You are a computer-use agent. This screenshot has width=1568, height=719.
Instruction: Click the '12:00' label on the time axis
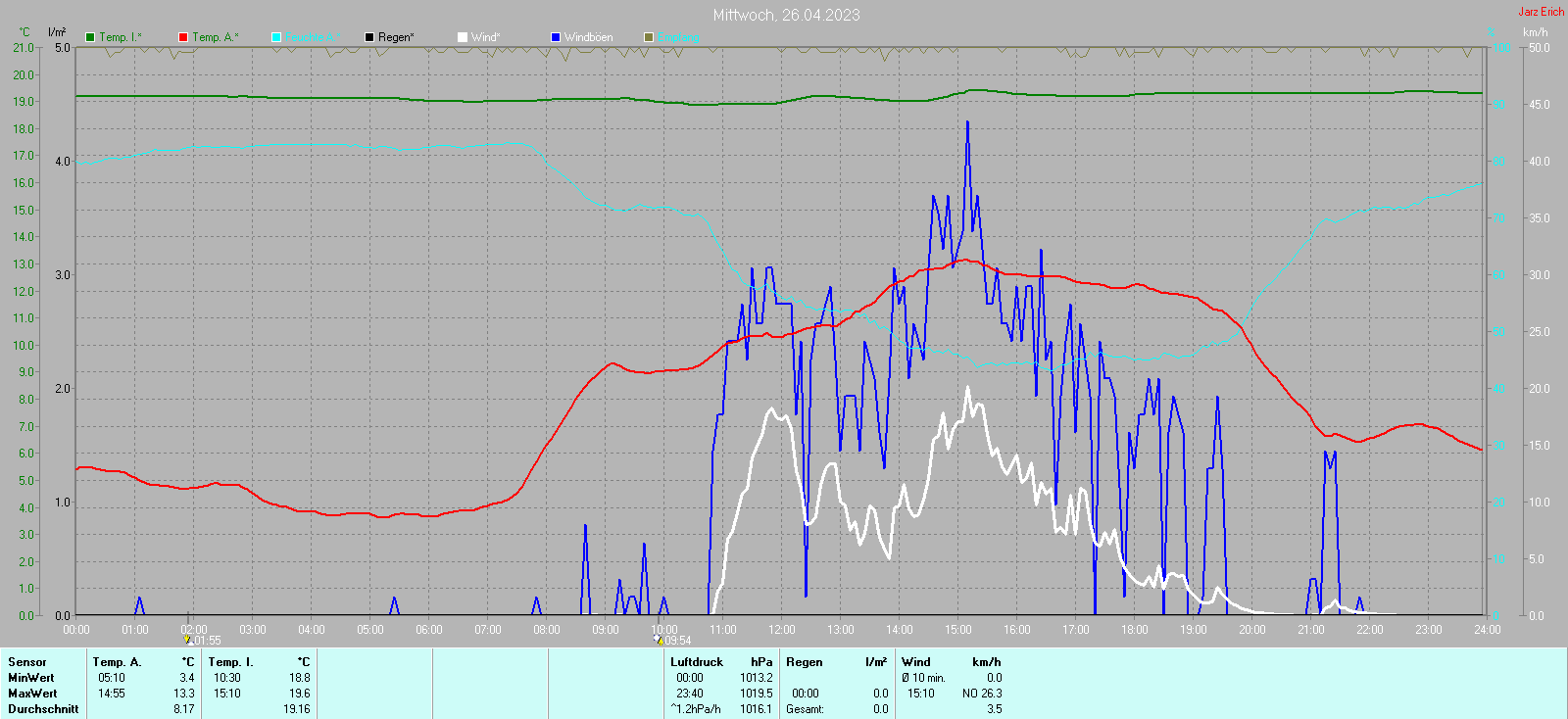[x=782, y=630]
